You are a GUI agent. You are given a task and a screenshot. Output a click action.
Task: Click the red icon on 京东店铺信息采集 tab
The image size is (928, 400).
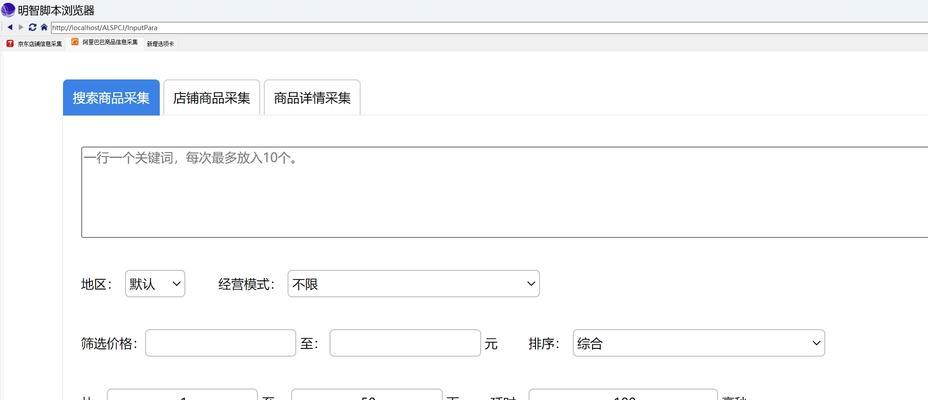[9, 43]
